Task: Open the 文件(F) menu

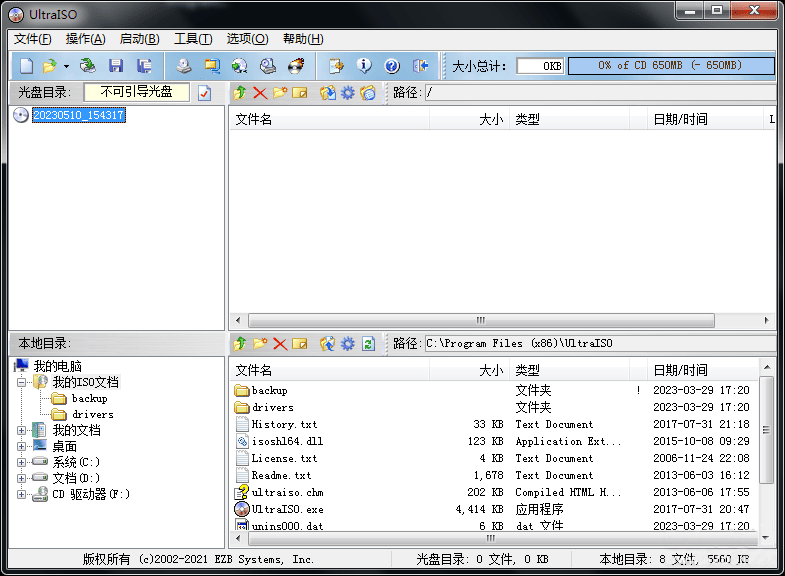Action: (x=33, y=39)
